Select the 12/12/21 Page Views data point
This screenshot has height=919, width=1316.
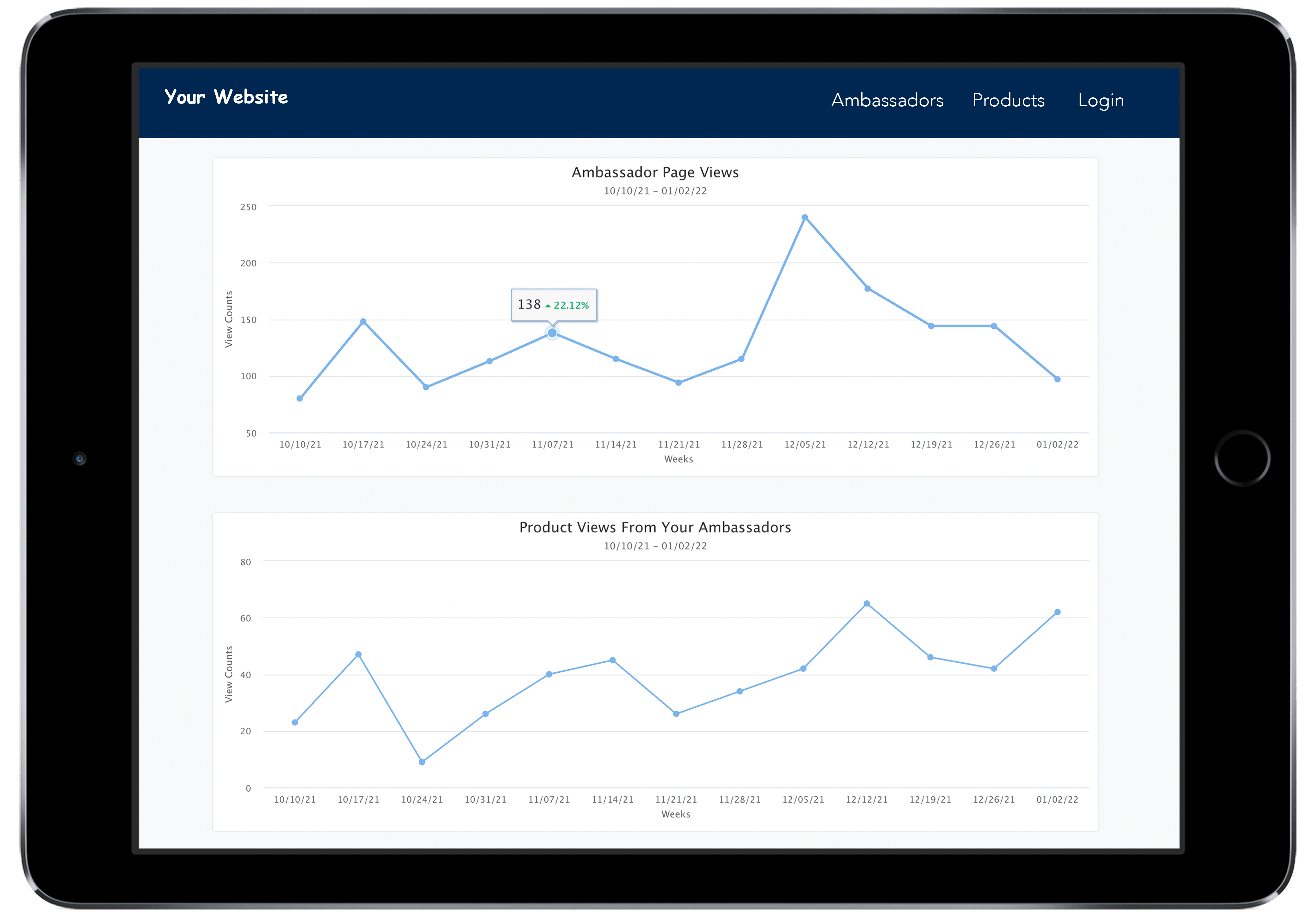point(868,289)
